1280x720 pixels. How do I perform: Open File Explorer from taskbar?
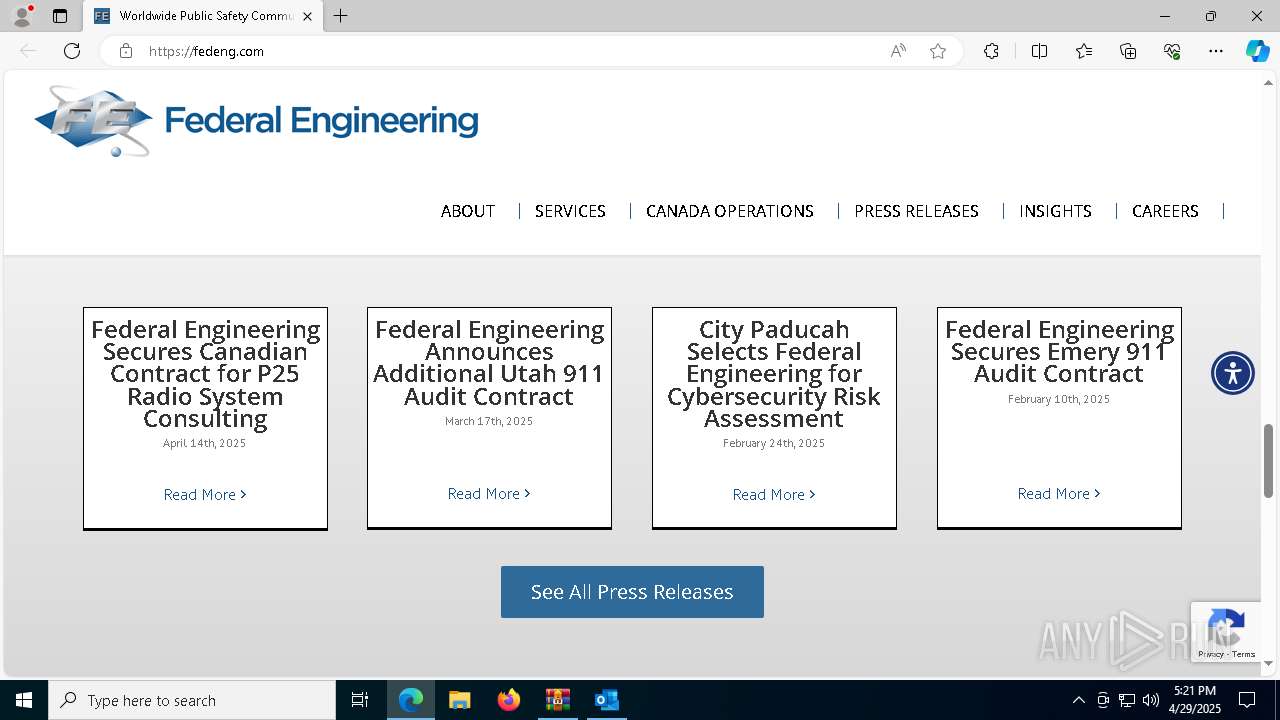459,700
